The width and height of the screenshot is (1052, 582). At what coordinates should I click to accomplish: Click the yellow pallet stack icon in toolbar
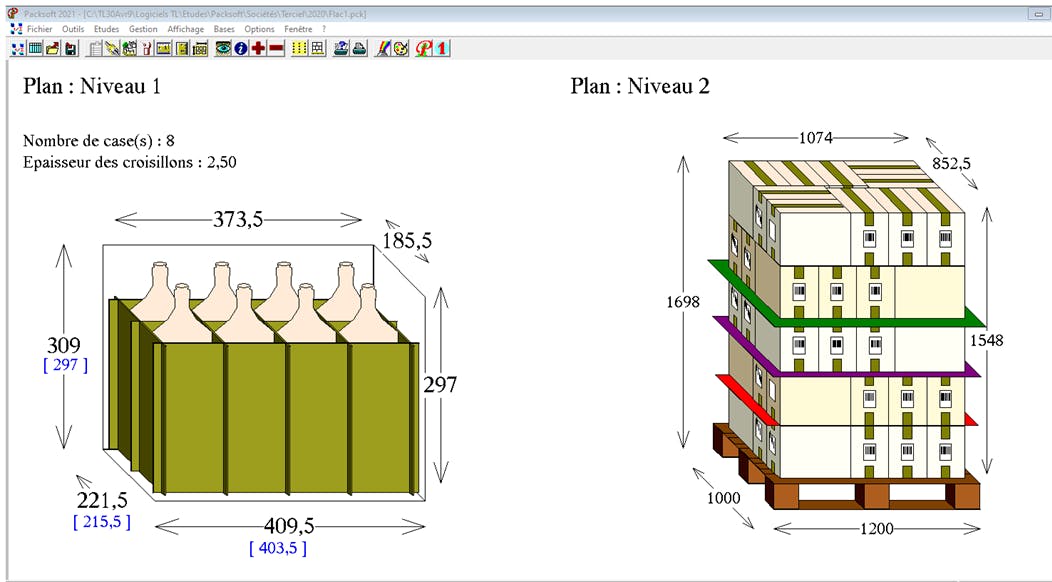(200, 48)
